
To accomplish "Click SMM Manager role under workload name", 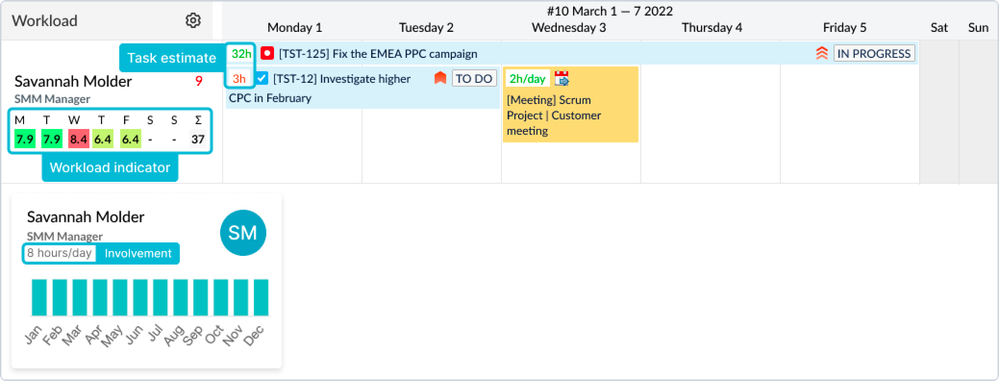I will pyautogui.click(x=52, y=99).
